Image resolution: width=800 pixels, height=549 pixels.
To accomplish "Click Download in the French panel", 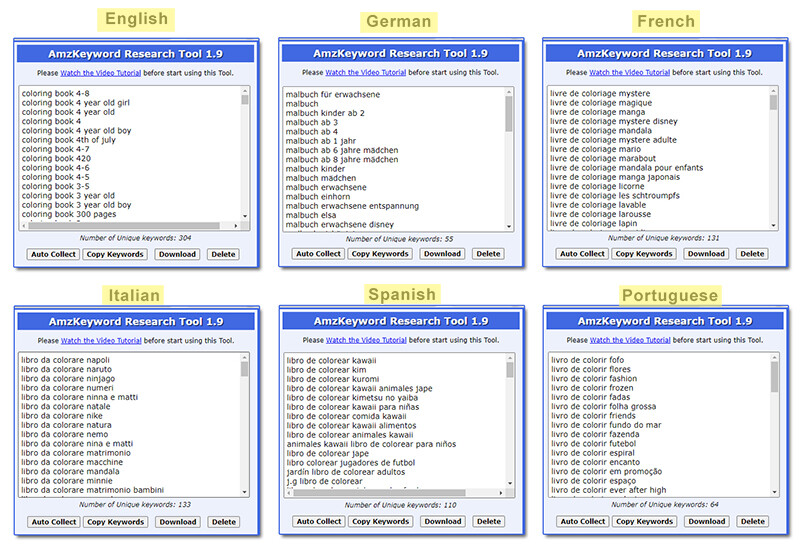I will click(705, 254).
